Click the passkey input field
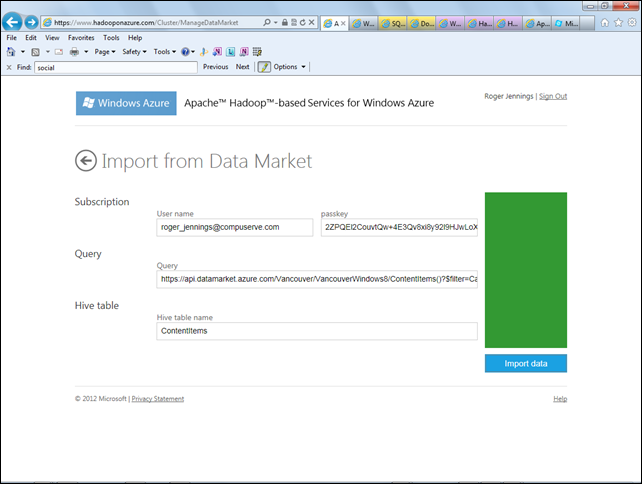The height and width of the screenshot is (484, 642). click(x=399, y=227)
